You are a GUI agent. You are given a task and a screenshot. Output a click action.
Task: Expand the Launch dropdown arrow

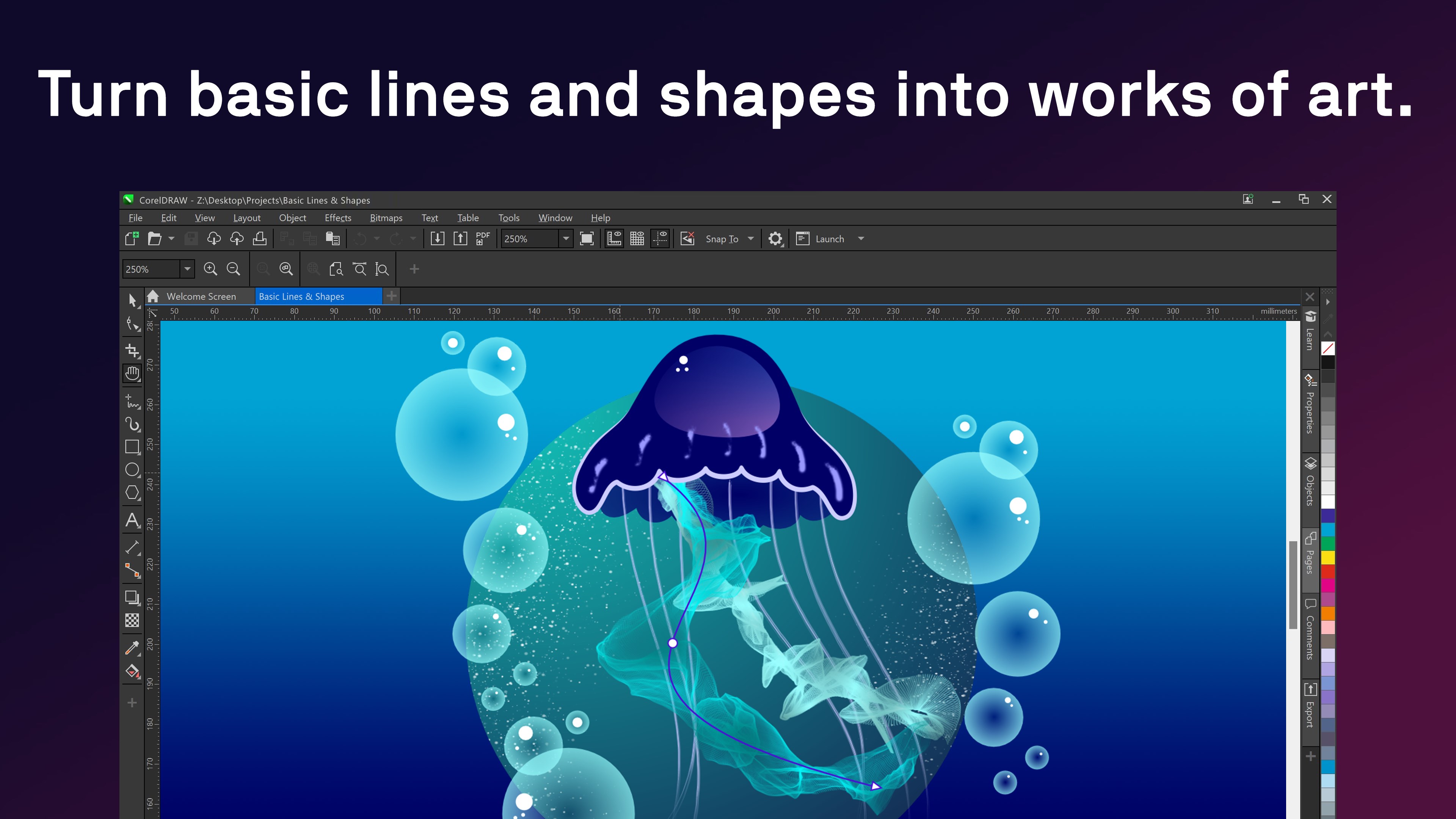pos(860,238)
